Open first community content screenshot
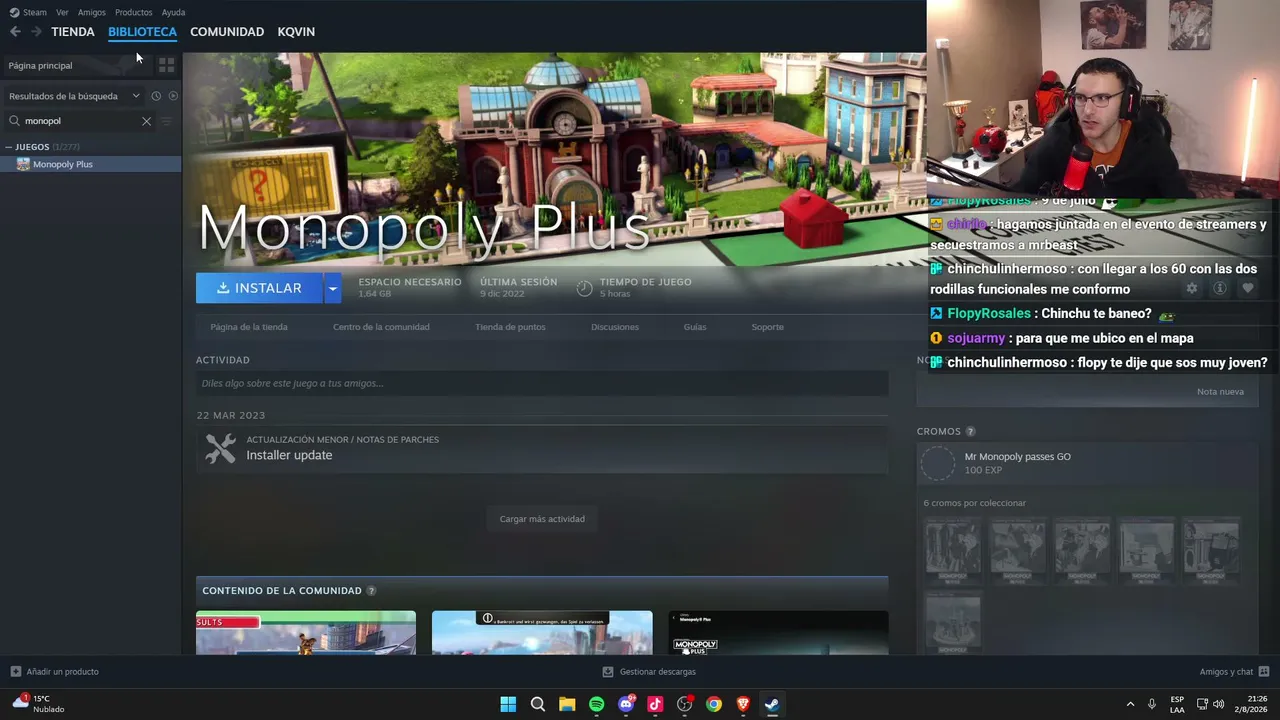Image resolution: width=1280 pixels, height=720 pixels. (306, 633)
